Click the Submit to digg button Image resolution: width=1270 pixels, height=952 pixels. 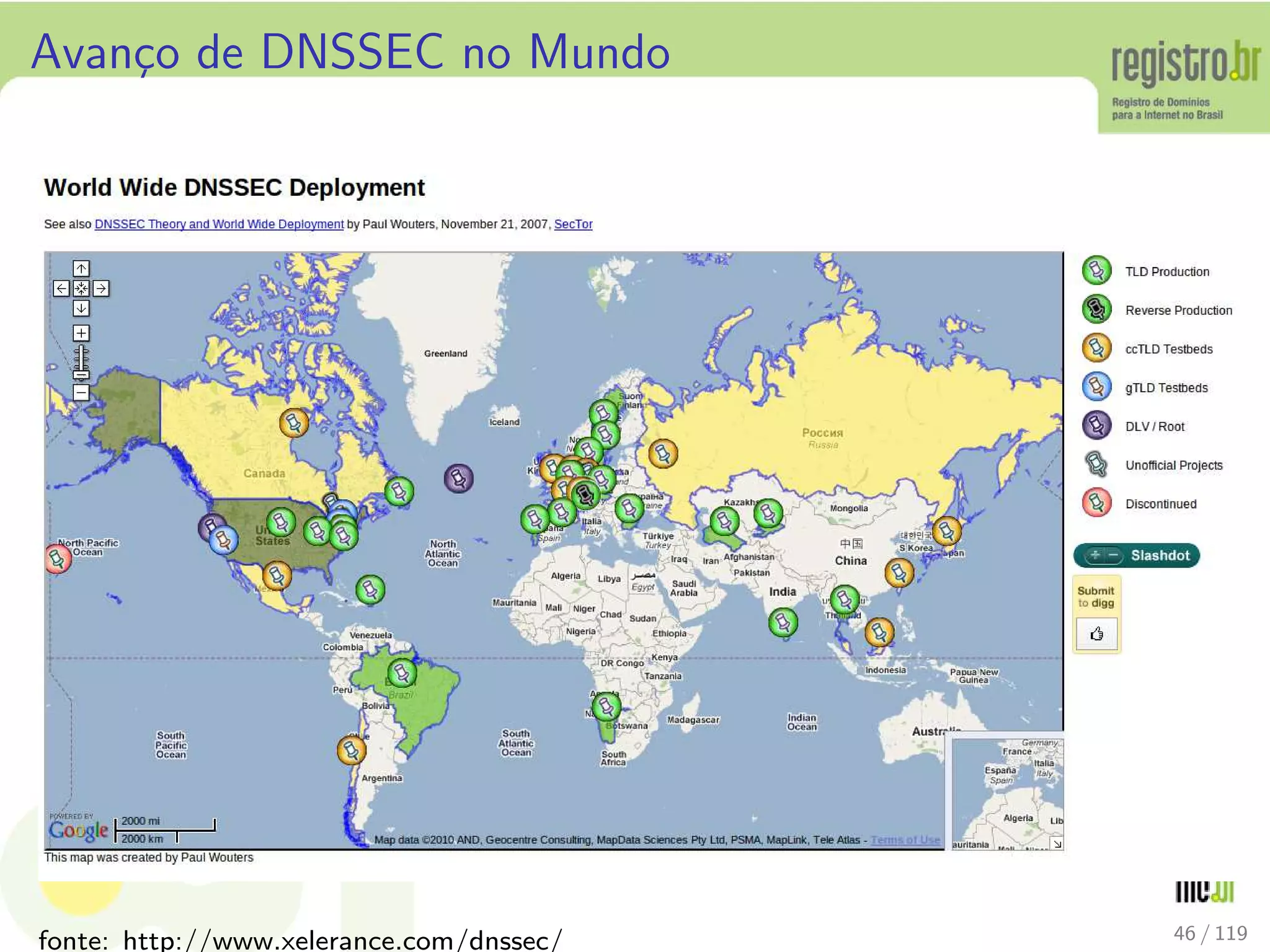(1096, 614)
